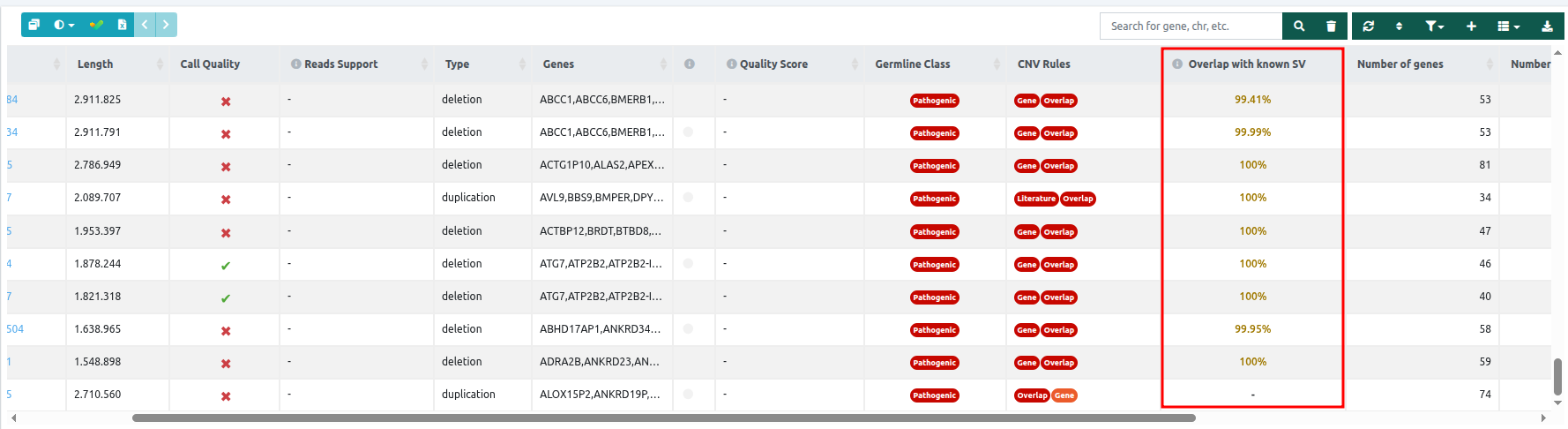This screenshot has width=1568, height=429.
Task: Go to next using right chevron
Action: [166, 25]
